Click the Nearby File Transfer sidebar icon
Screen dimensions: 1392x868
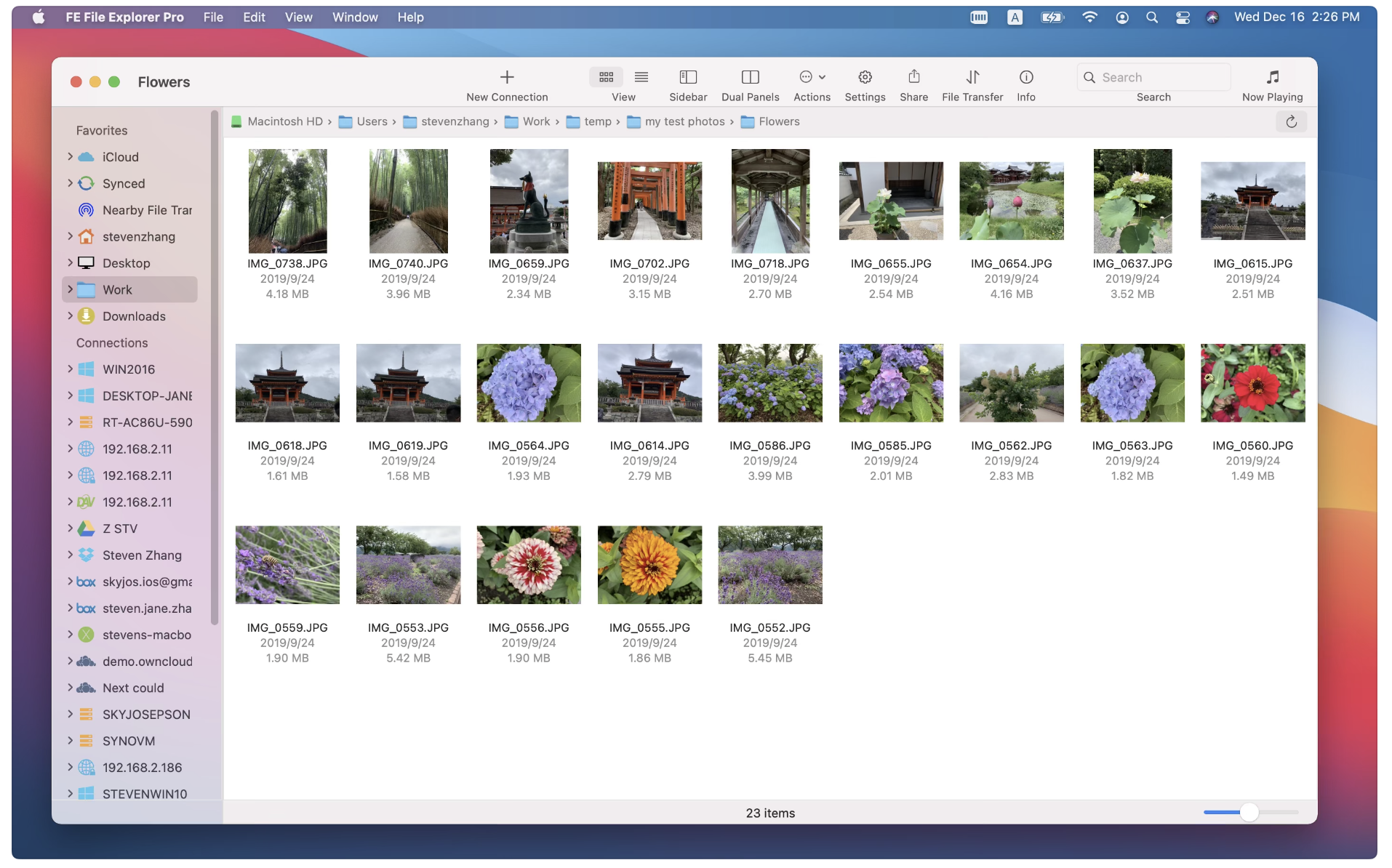(86, 210)
